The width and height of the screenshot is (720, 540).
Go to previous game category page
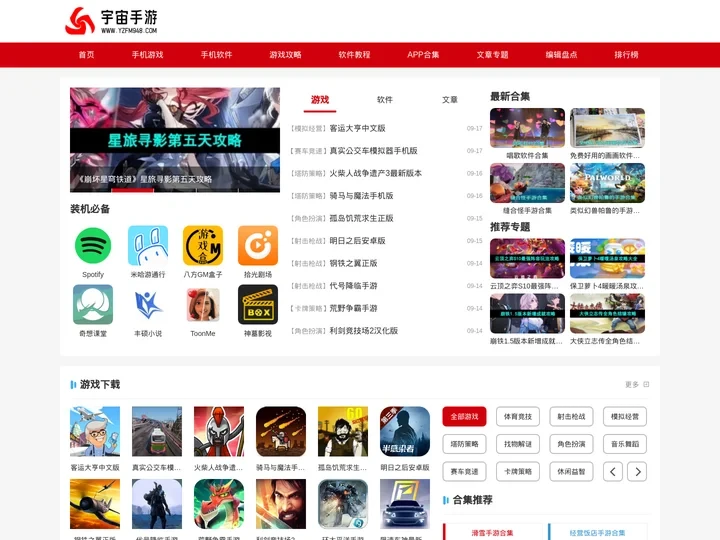(x=613, y=472)
